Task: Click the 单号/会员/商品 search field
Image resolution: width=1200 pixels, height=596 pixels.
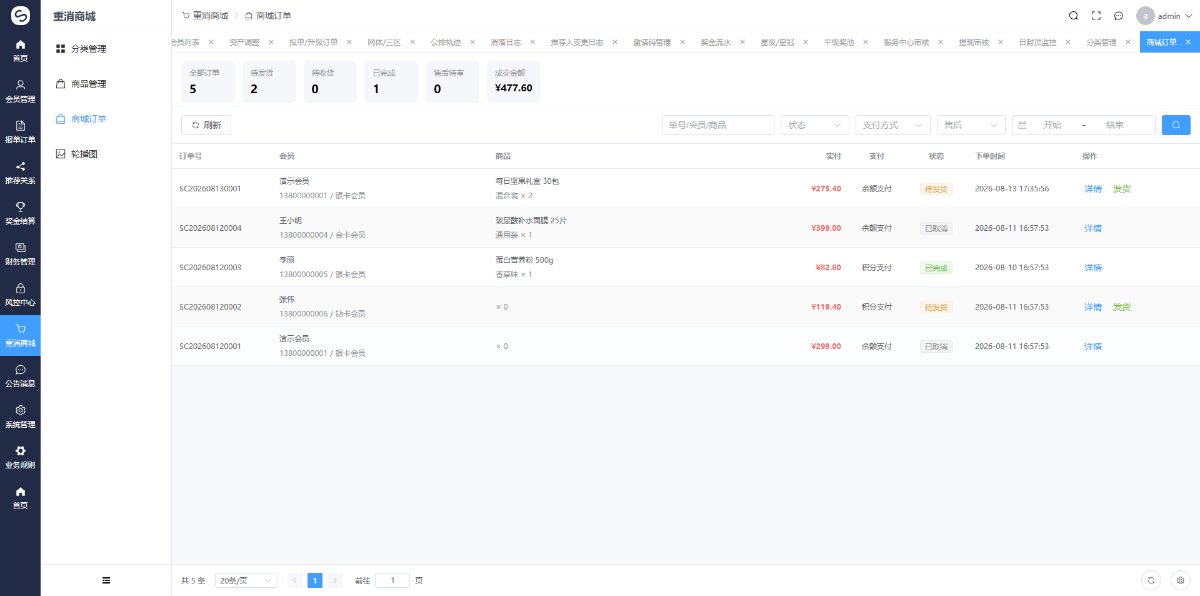Action: pyautogui.click(x=718, y=125)
